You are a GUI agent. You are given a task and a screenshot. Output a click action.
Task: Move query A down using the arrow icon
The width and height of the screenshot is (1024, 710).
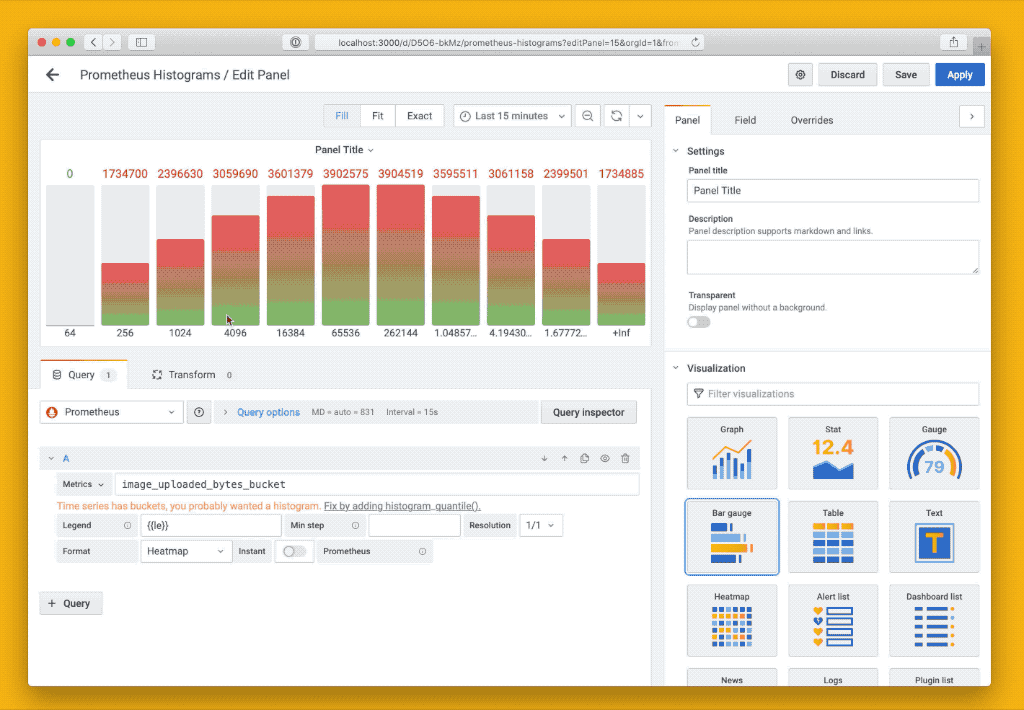[x=544, y=458]
